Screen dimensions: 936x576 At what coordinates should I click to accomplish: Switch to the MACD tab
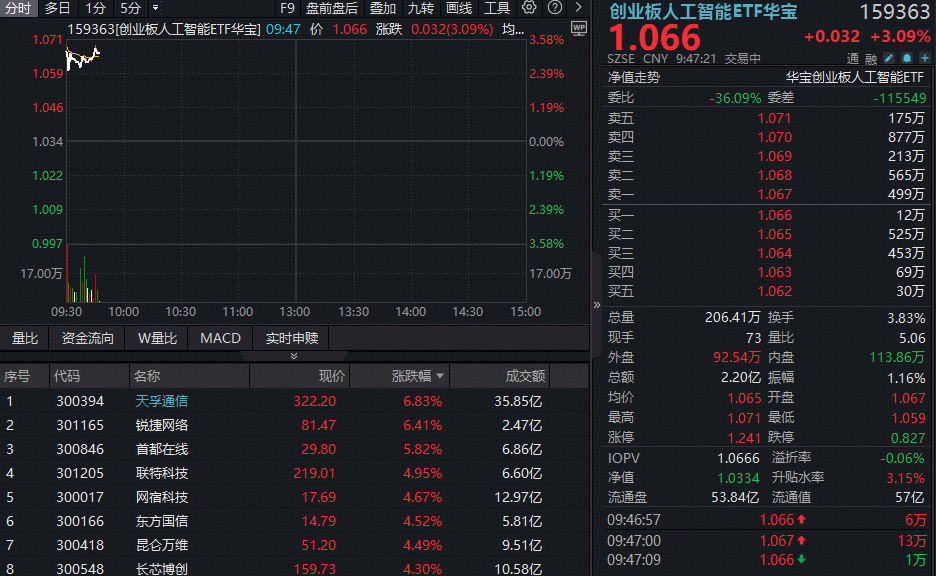[219, 338]
